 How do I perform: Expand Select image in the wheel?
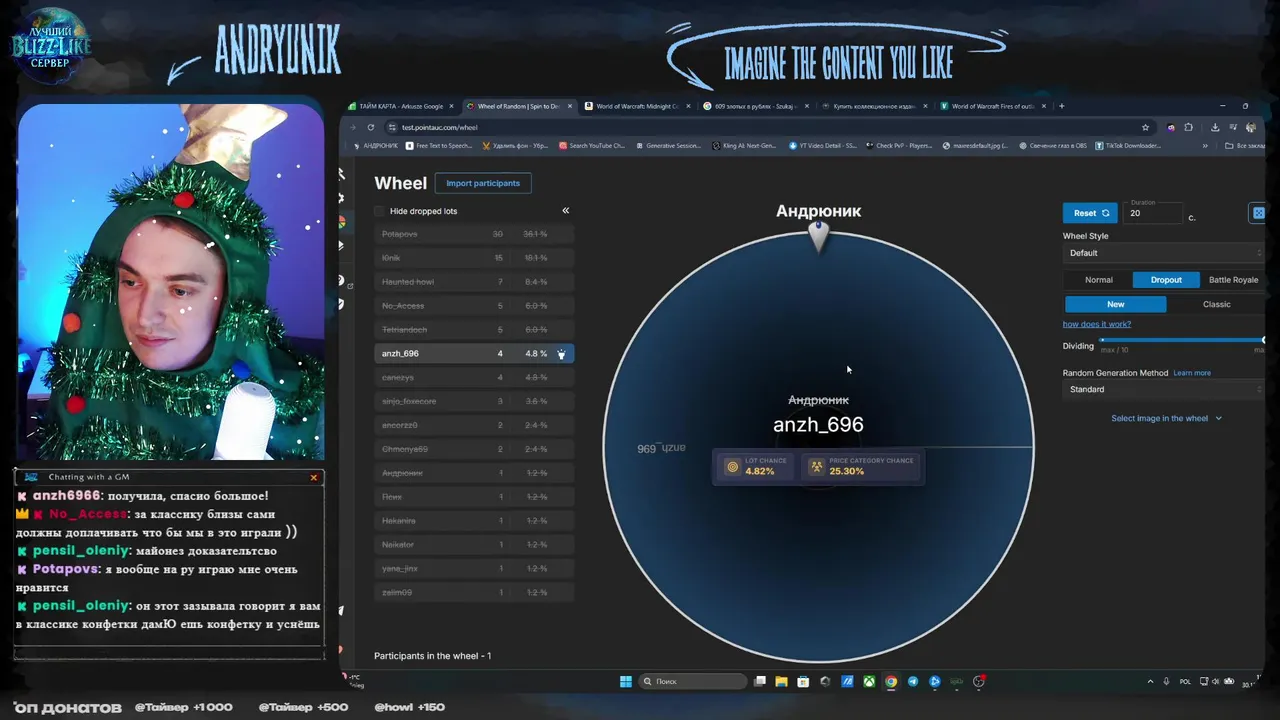click(x=1166, y=418)
